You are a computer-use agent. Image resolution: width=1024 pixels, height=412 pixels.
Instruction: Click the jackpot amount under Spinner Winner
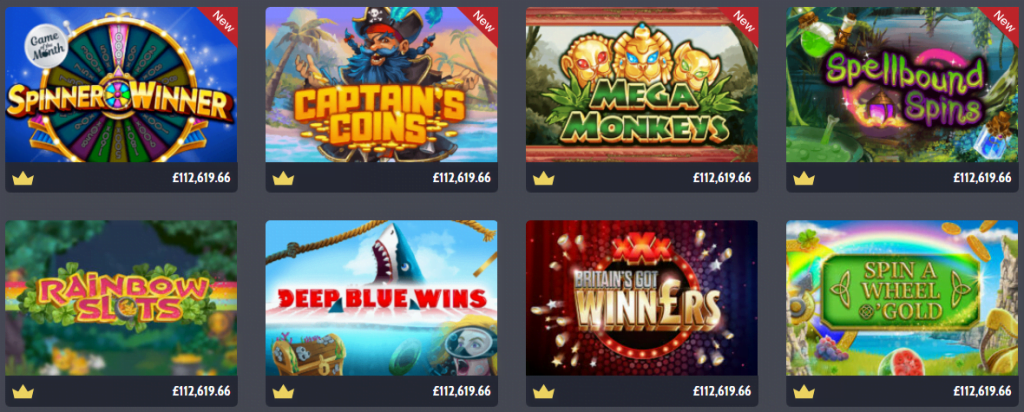(x=201, y=178)
